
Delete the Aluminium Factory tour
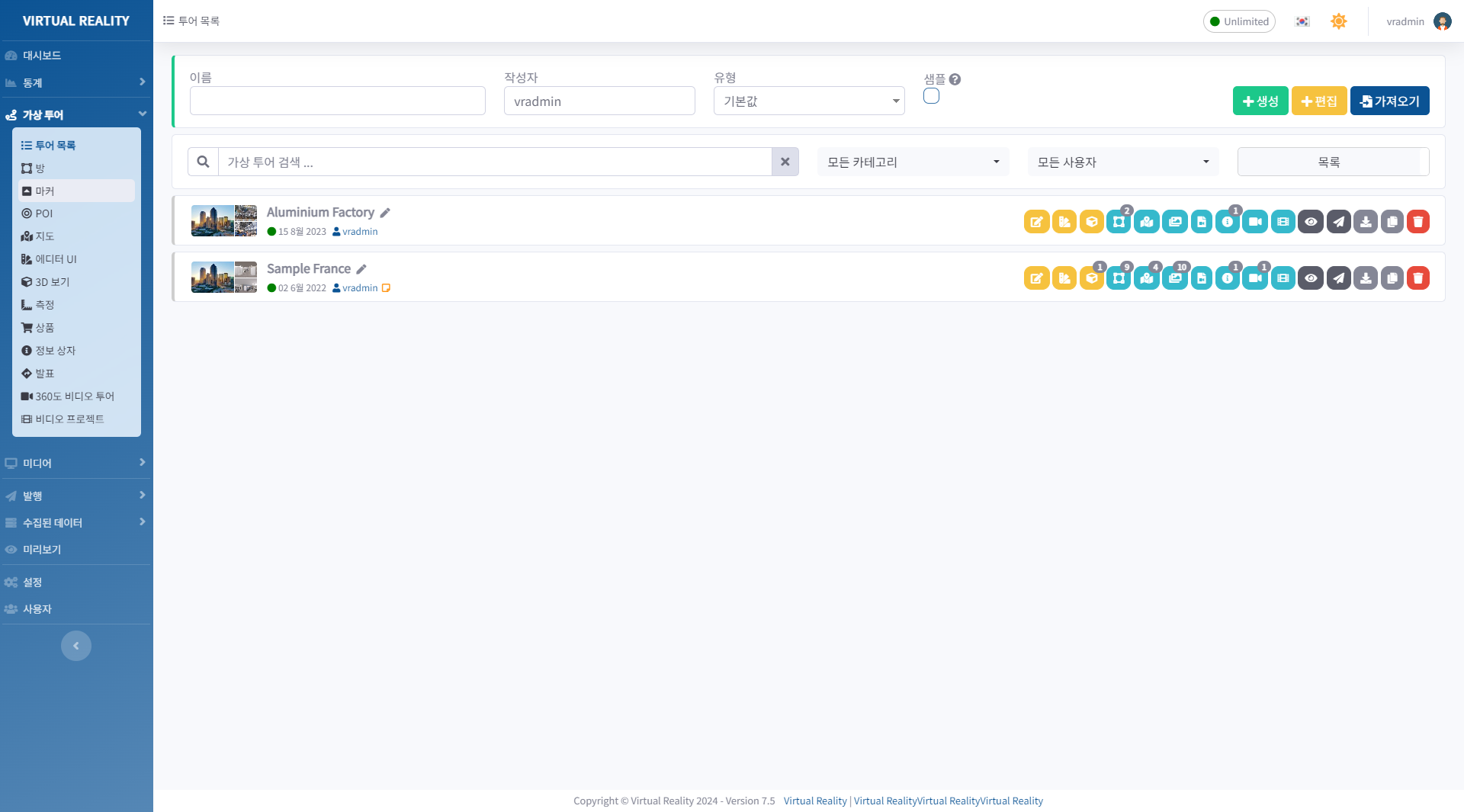(x=1417, y=222)
